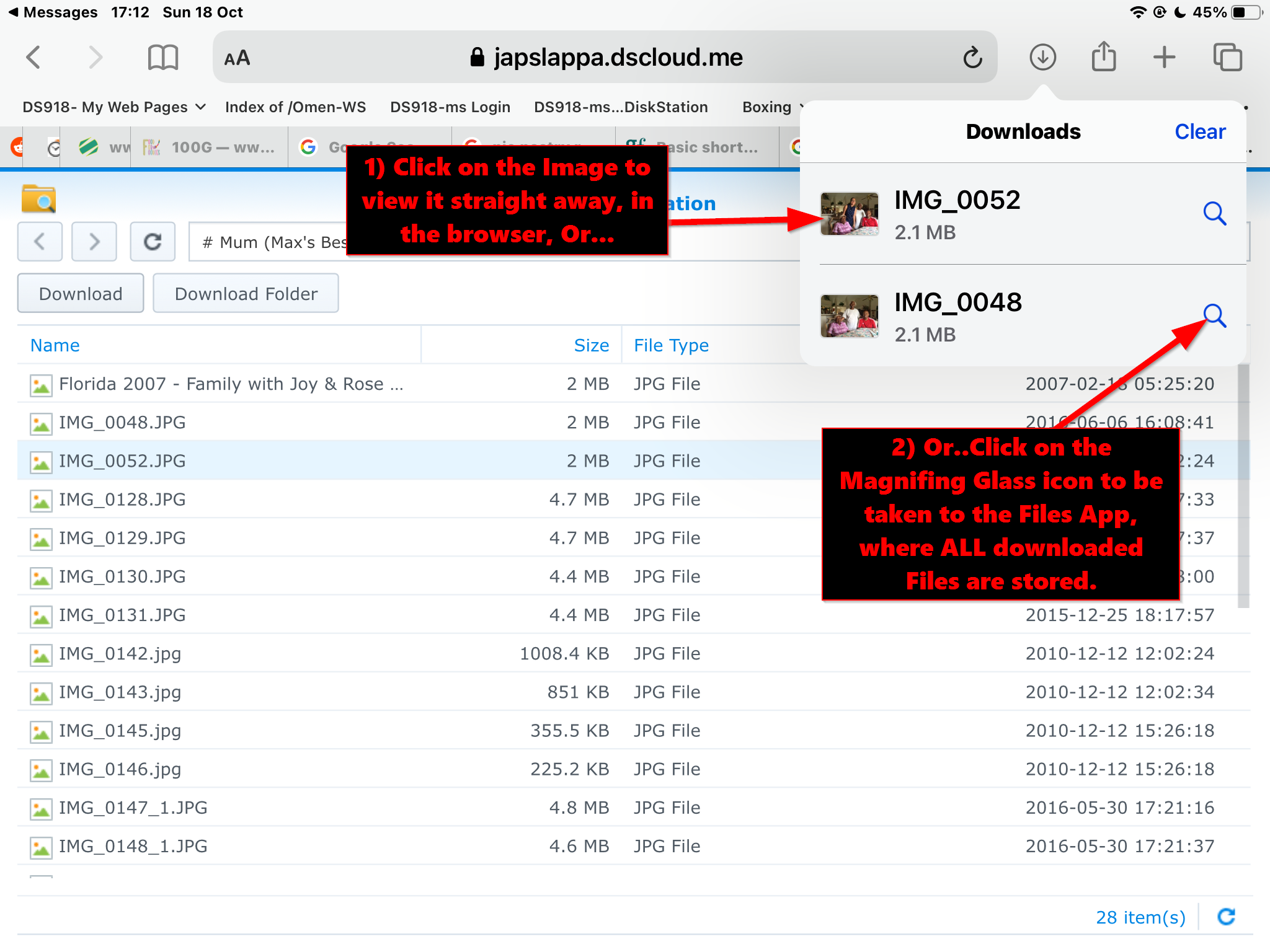The width and height of the screenshot is (1270, 952).
Task: Tap the japslappa.dscloud.me address field
Action: pyautogui.click(x=605, y=57)
